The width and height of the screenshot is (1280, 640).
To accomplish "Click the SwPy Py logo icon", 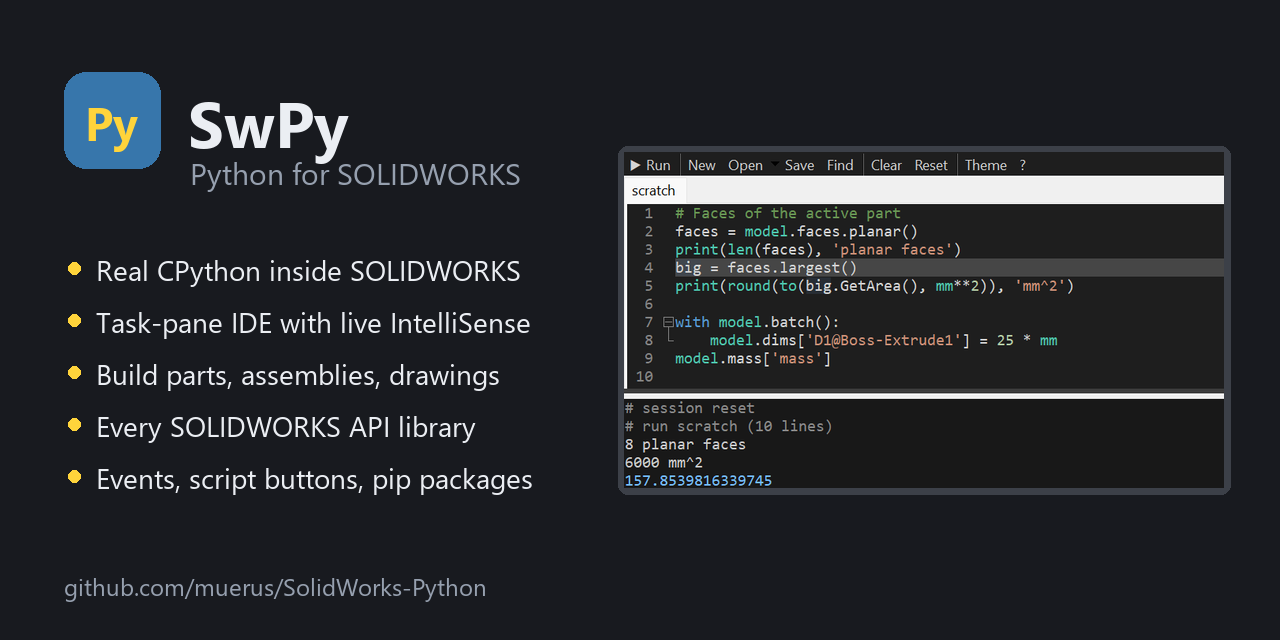I will point(112,120).
